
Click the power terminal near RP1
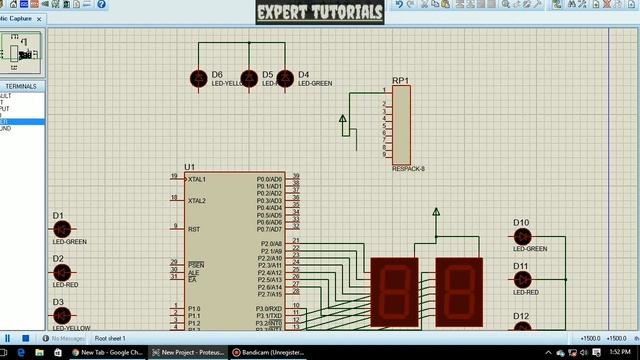pyautogui.click(x=343, y=119)
